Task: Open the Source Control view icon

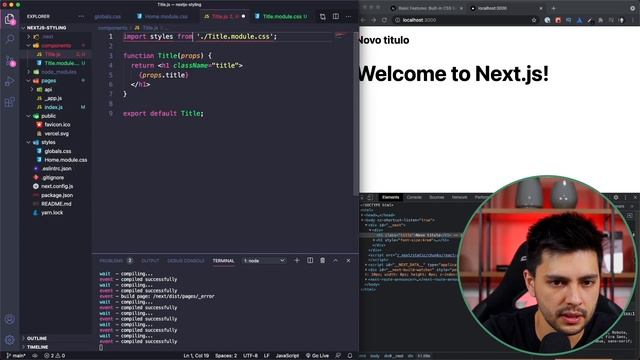Action: tap(10, 61)
